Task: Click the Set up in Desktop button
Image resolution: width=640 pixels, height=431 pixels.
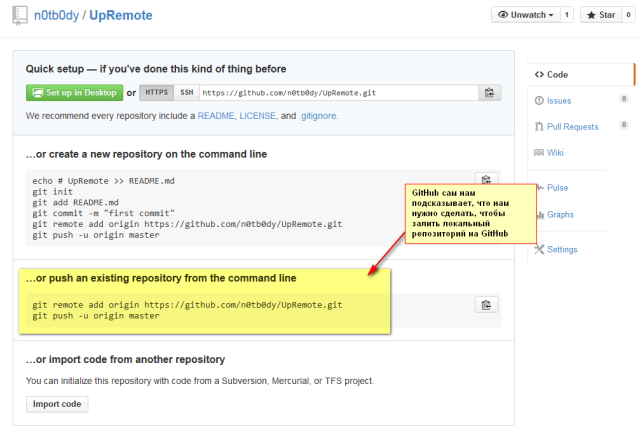Action: coord(74,93)
